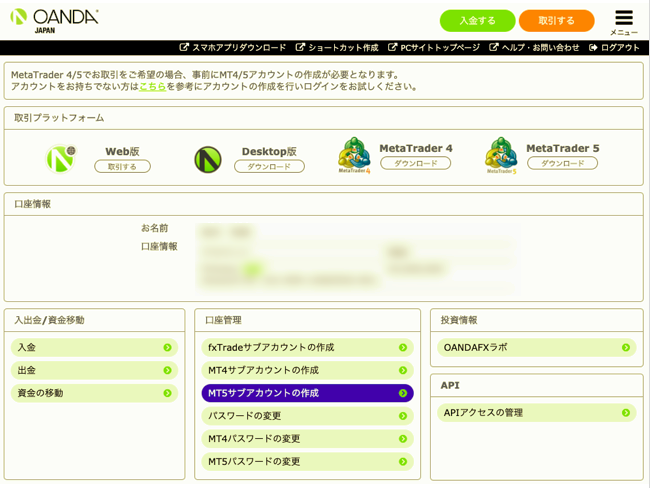This screenshot has width=650, height=488.
Task: Click the external-link icon beside ショートカット作成
Action: coord(300,47)
